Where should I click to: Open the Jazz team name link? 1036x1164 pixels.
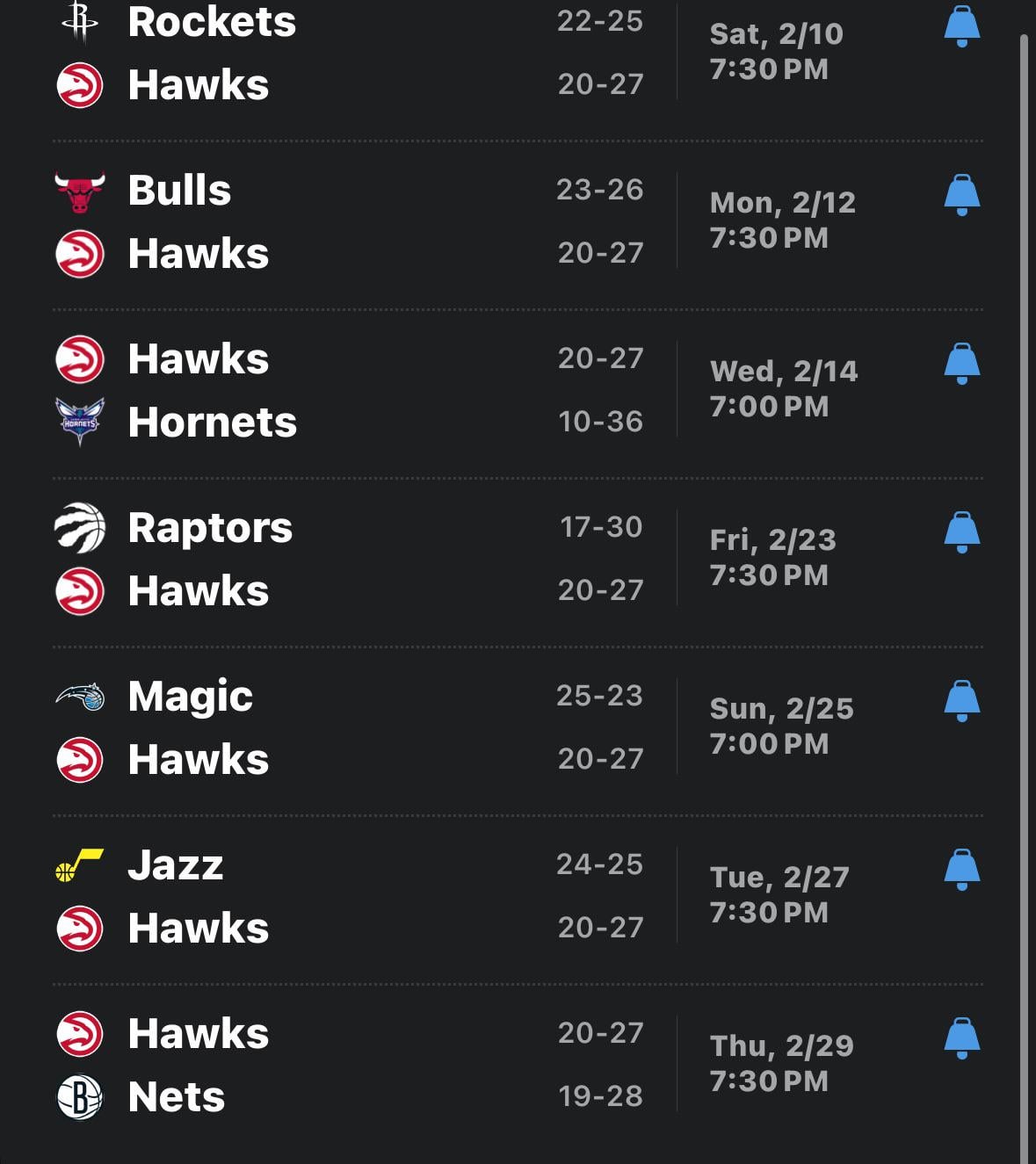[x=176, y=865]
